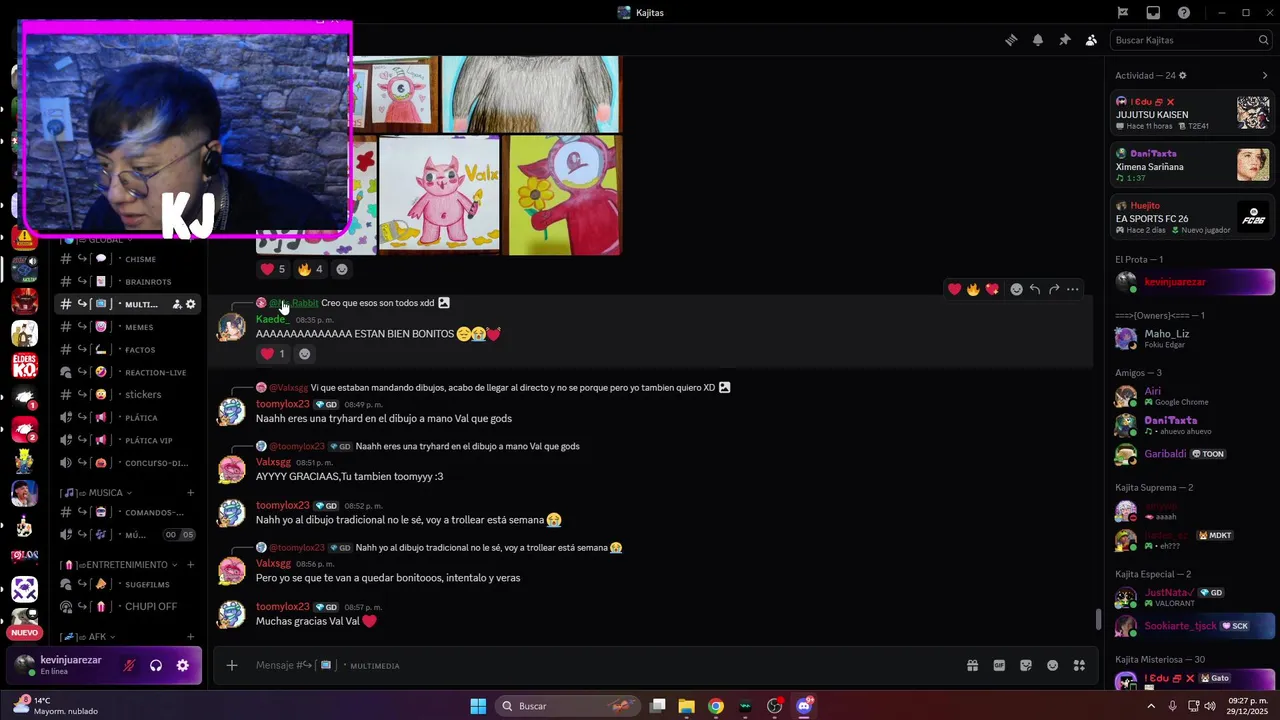Open the GIF picker
The height and width of the screenshot is (720, 1280).
(999, 665)
